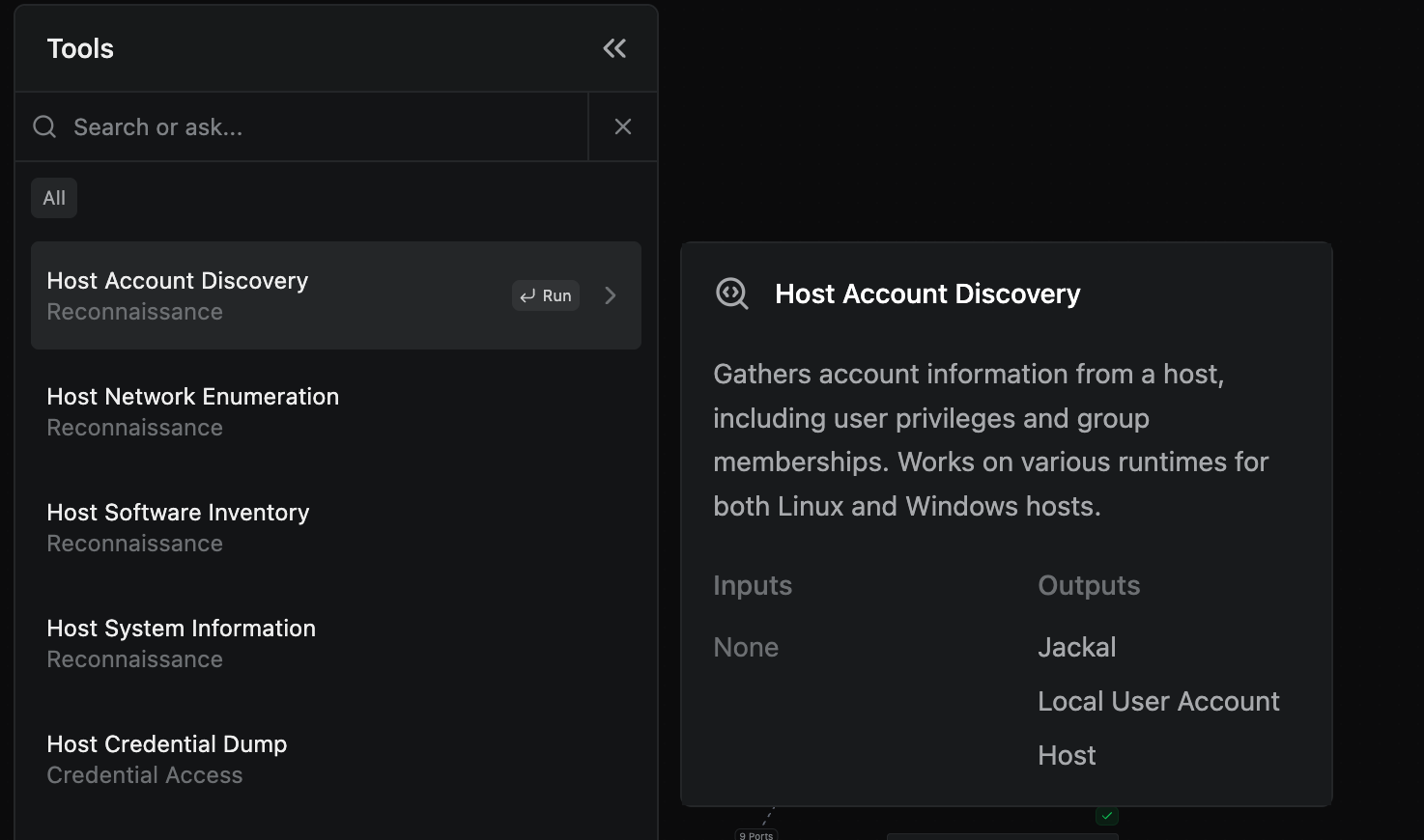Viewport: 1424px width, 840px height.
Task: Click the Outputs column header
Action: pos(1089,585)
